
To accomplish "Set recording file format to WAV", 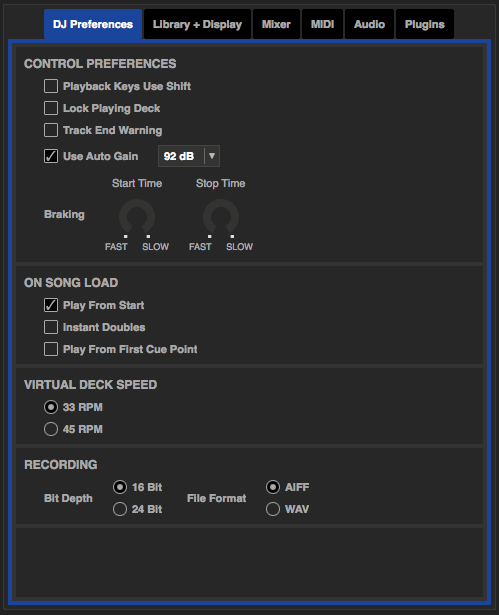I will pyautogui.click(x=273, y=509).
